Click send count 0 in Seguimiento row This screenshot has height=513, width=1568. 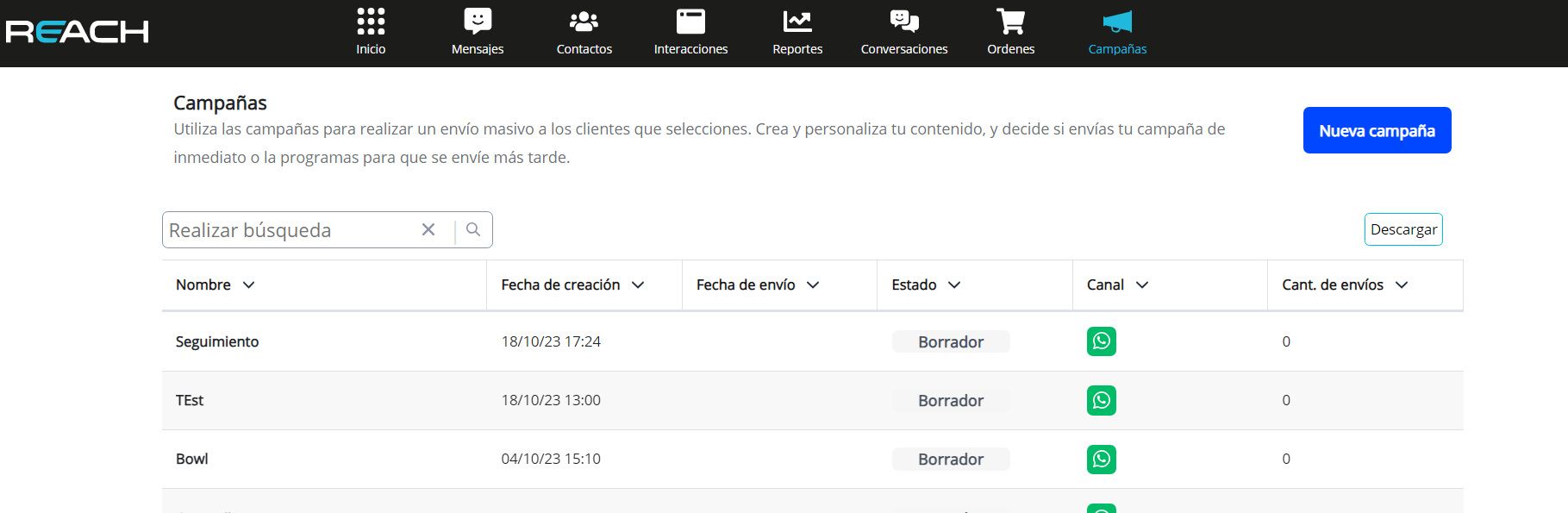pyautogui.click(x=1286, y=341)
